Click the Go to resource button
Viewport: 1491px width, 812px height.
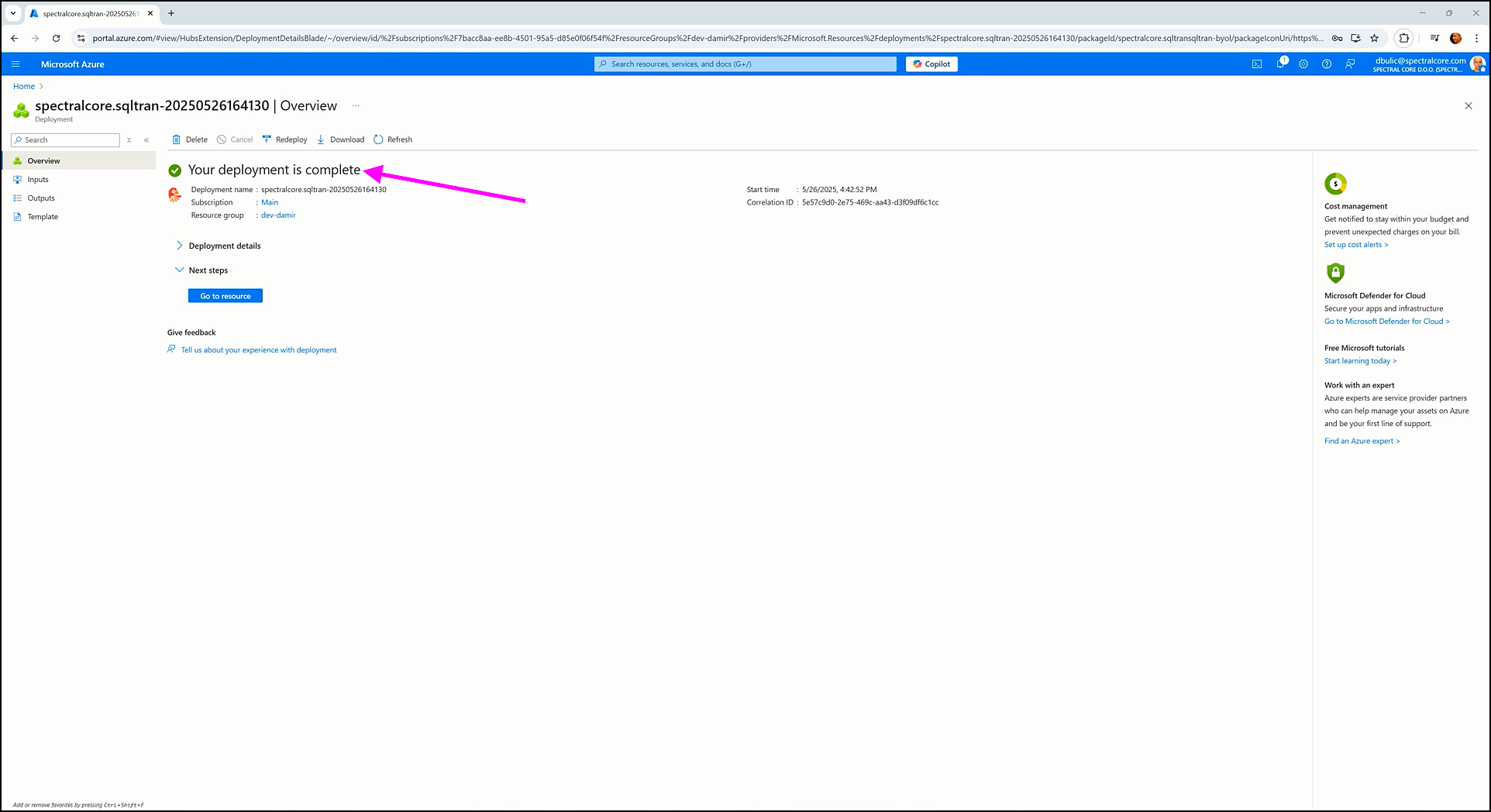[226, 296]
